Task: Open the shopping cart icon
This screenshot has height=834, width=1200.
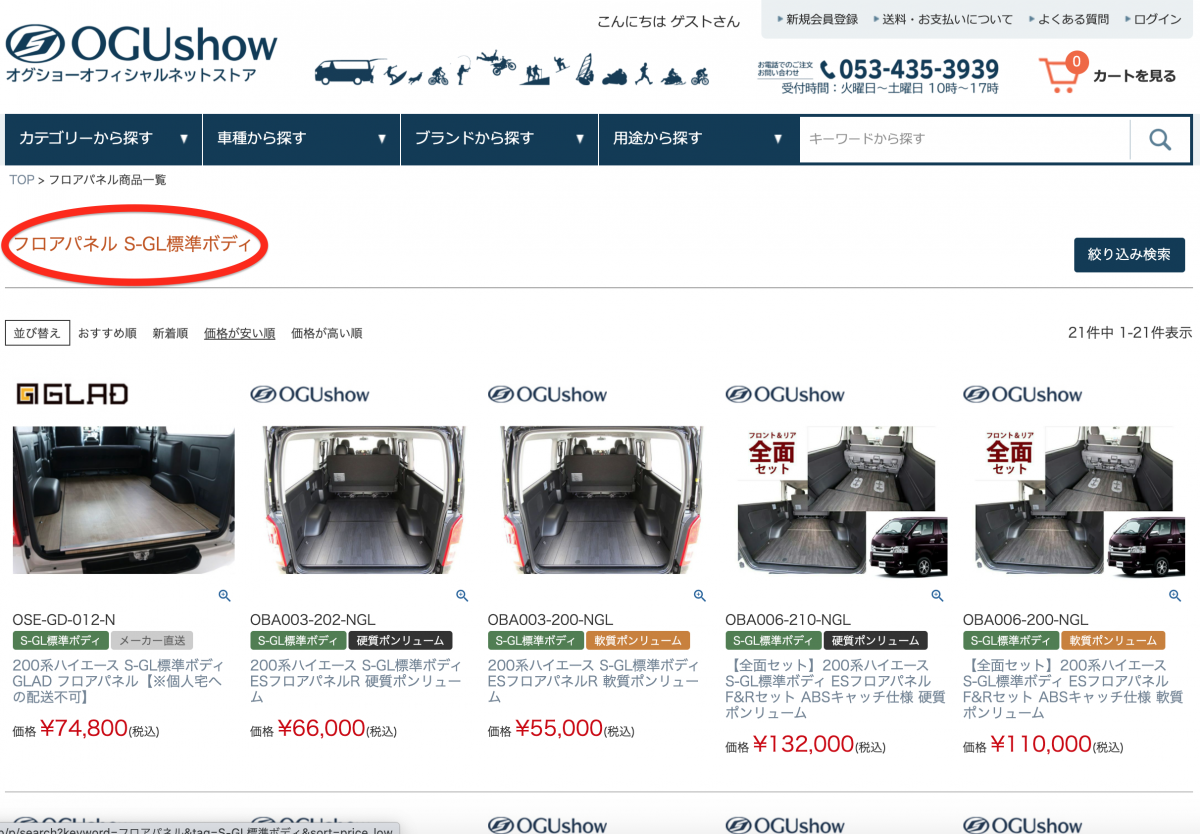Action: pyautogui.click(x=1063, y=73)
